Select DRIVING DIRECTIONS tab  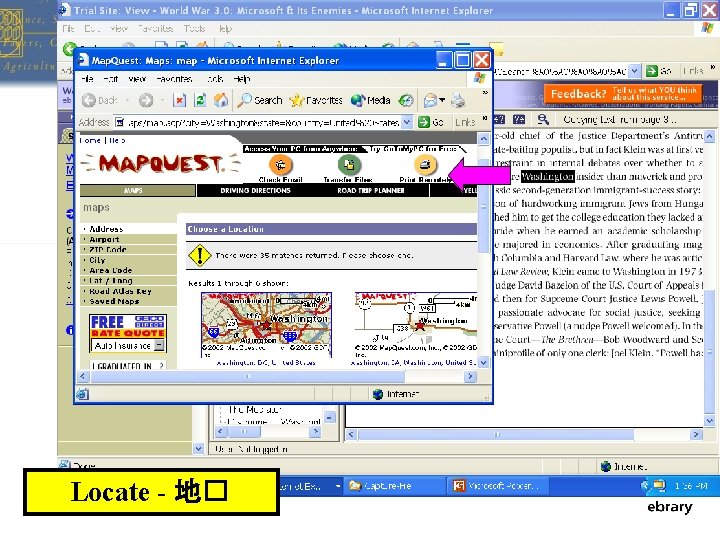[255, 190]
